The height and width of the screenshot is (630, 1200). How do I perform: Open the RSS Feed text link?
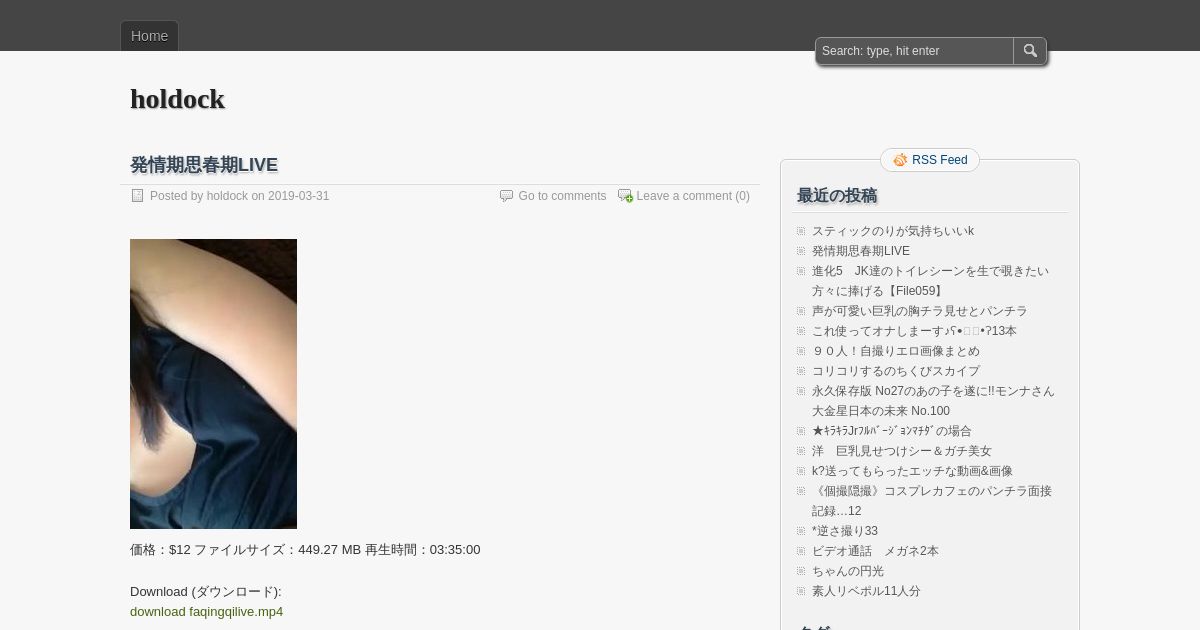pyautogui.click(x=939, y=160)
